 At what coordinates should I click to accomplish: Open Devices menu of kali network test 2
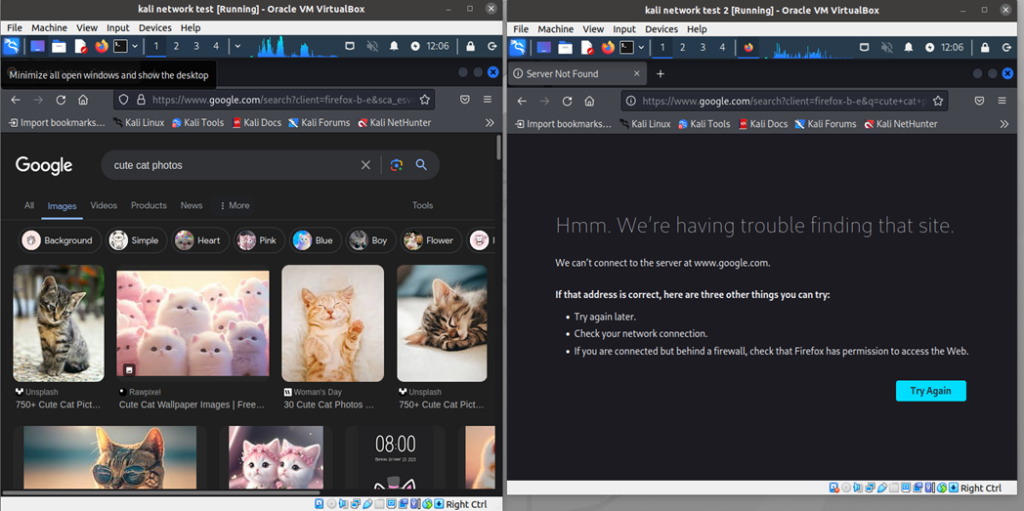658,29
